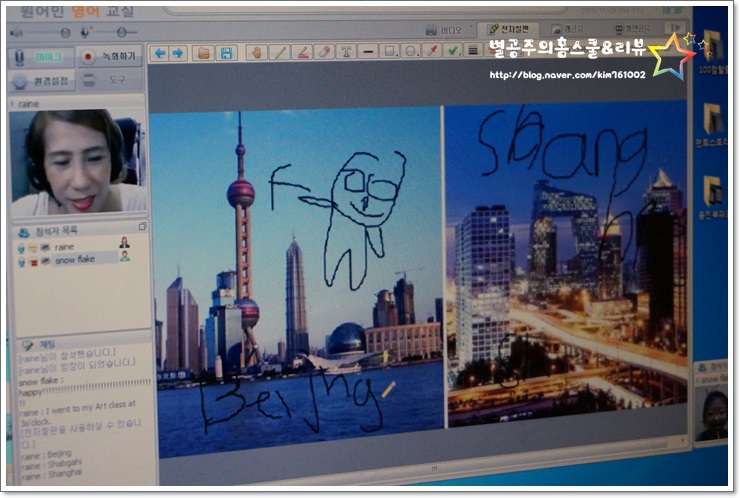The width and height of the screenshot is (740, 498).
Task: Select the eraser tool
Action: click(325, 51)
